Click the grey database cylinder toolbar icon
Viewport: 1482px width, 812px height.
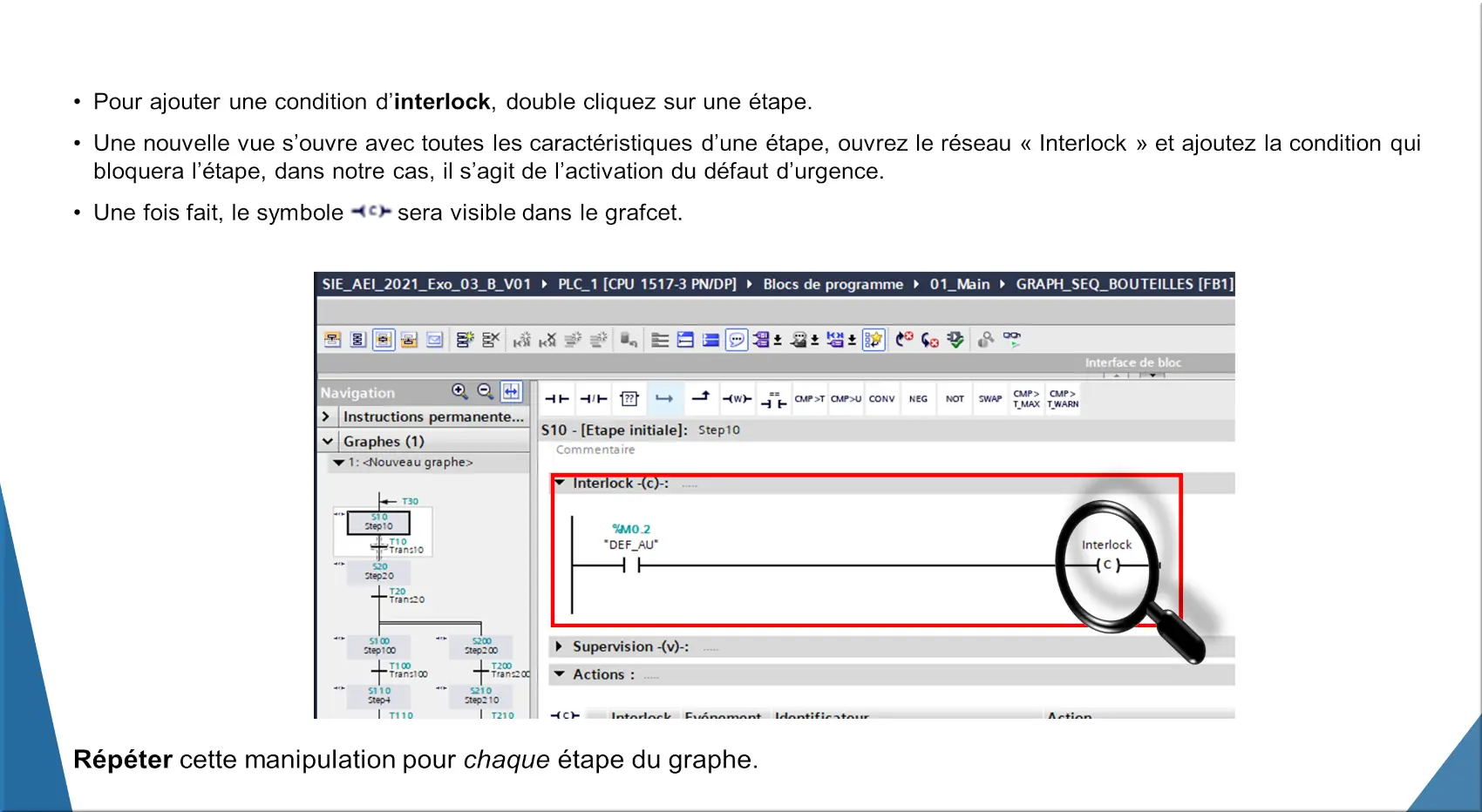click(x=629, y=340)
